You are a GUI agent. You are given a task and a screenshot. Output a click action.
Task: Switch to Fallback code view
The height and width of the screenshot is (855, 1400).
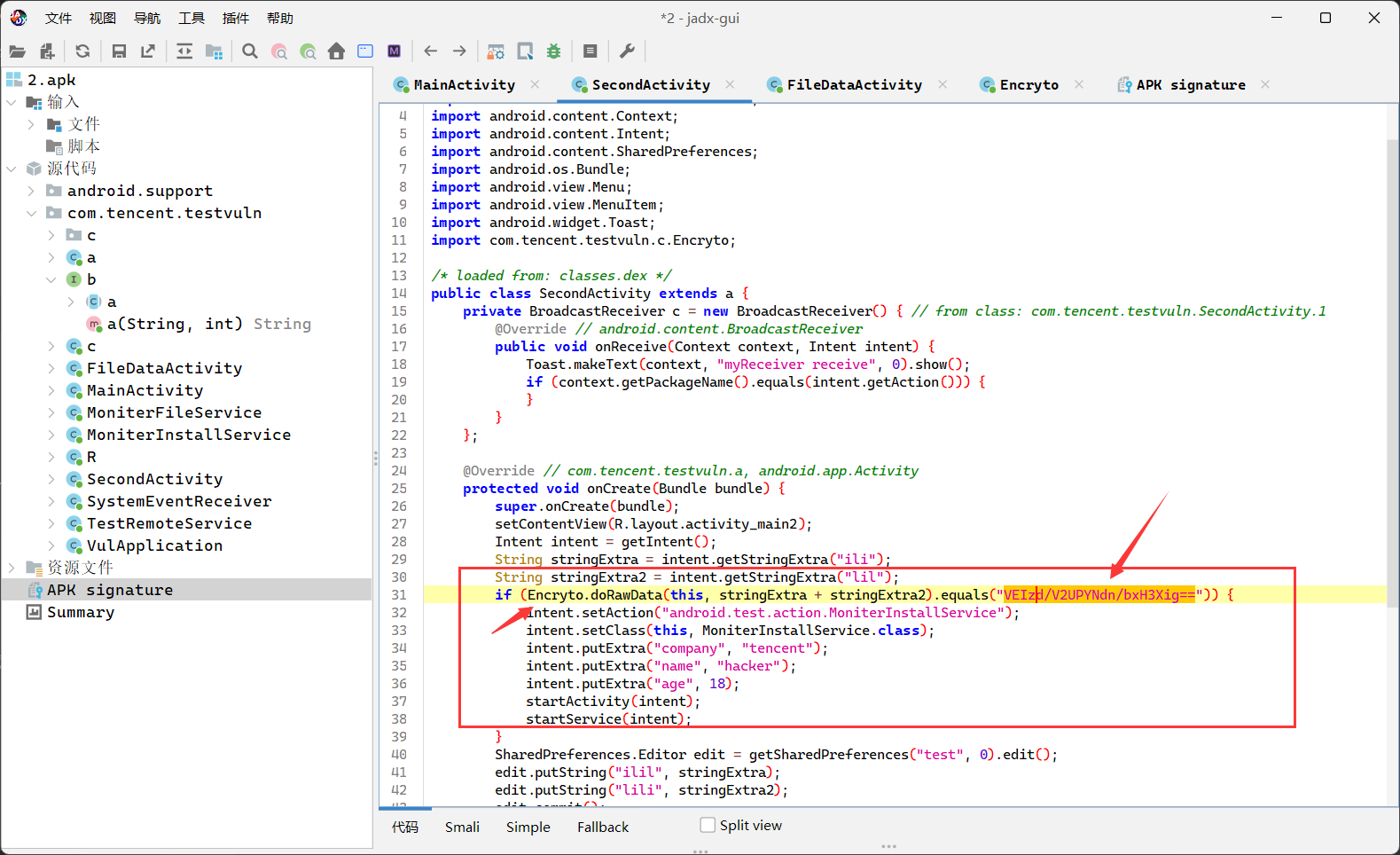[x=603, y=827]
